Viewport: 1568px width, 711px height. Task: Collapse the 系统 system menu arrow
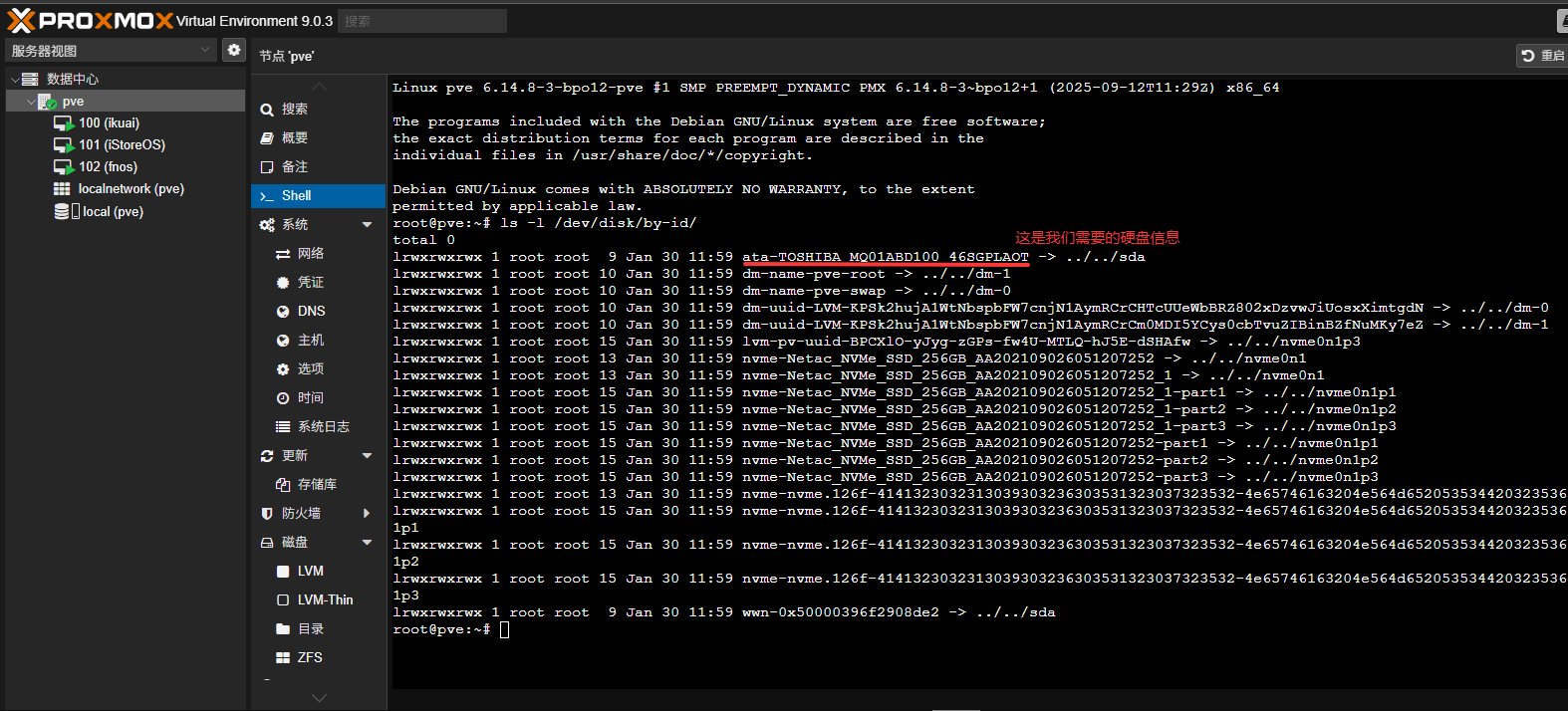point(367,225)
